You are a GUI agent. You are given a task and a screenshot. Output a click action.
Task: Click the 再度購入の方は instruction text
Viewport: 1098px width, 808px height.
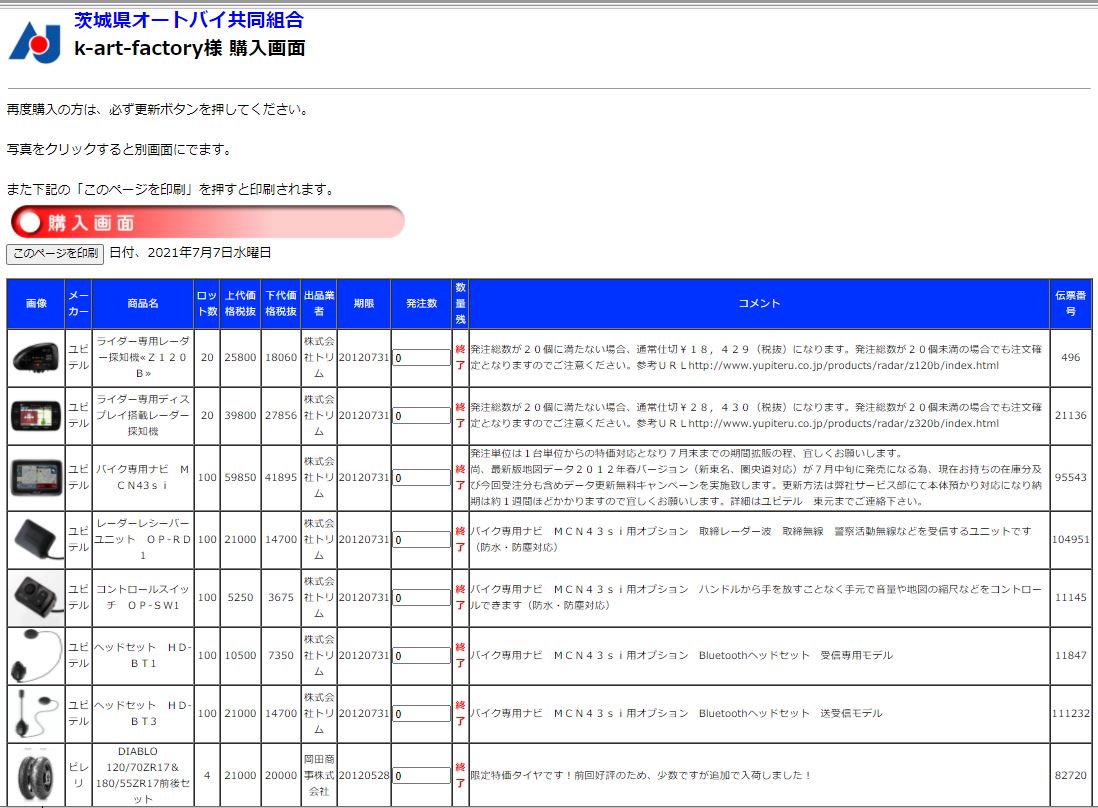pyautogui.click(x=158, y=109)
